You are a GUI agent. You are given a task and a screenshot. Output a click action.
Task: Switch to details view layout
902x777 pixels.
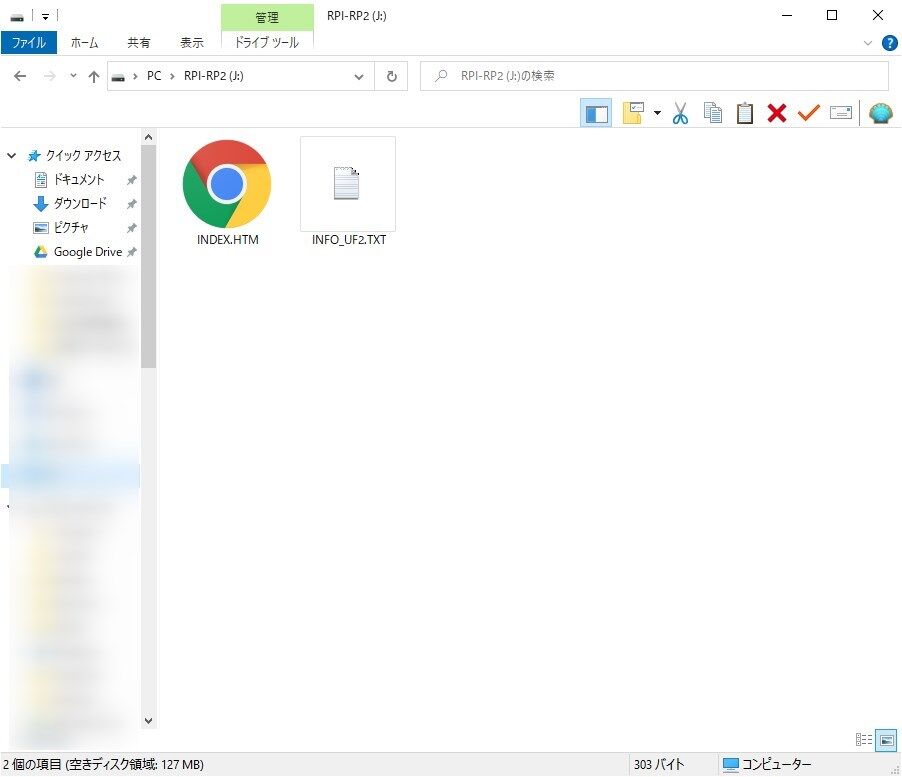click(863, 740)
